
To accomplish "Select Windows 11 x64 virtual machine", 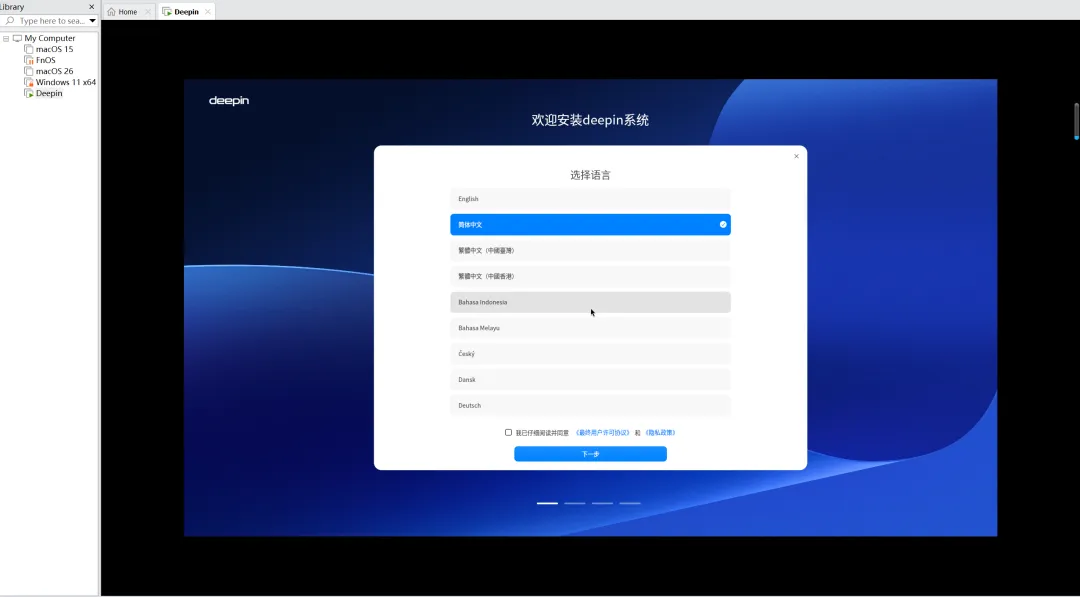I will (x=65, y=82).
